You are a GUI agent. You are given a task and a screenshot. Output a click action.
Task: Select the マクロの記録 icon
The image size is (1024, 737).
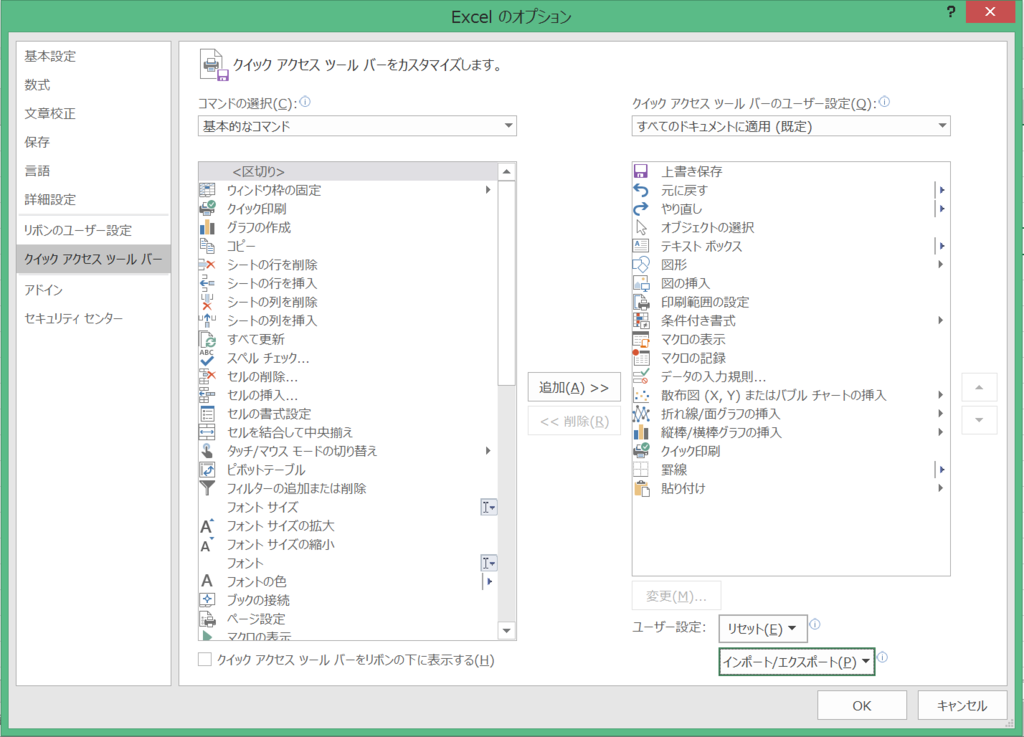[x=641, y=358]
